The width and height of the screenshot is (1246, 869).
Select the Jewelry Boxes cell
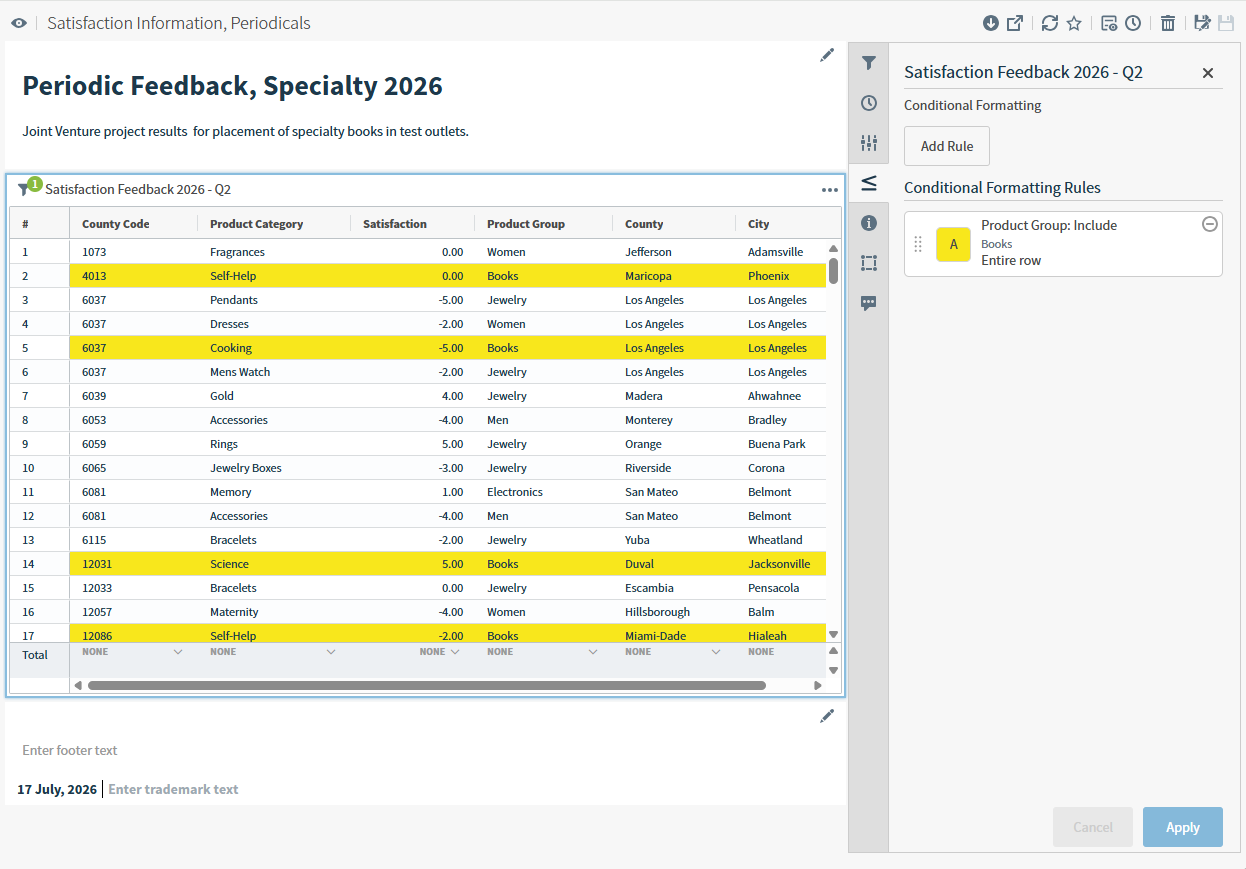[x=274, y=468]
